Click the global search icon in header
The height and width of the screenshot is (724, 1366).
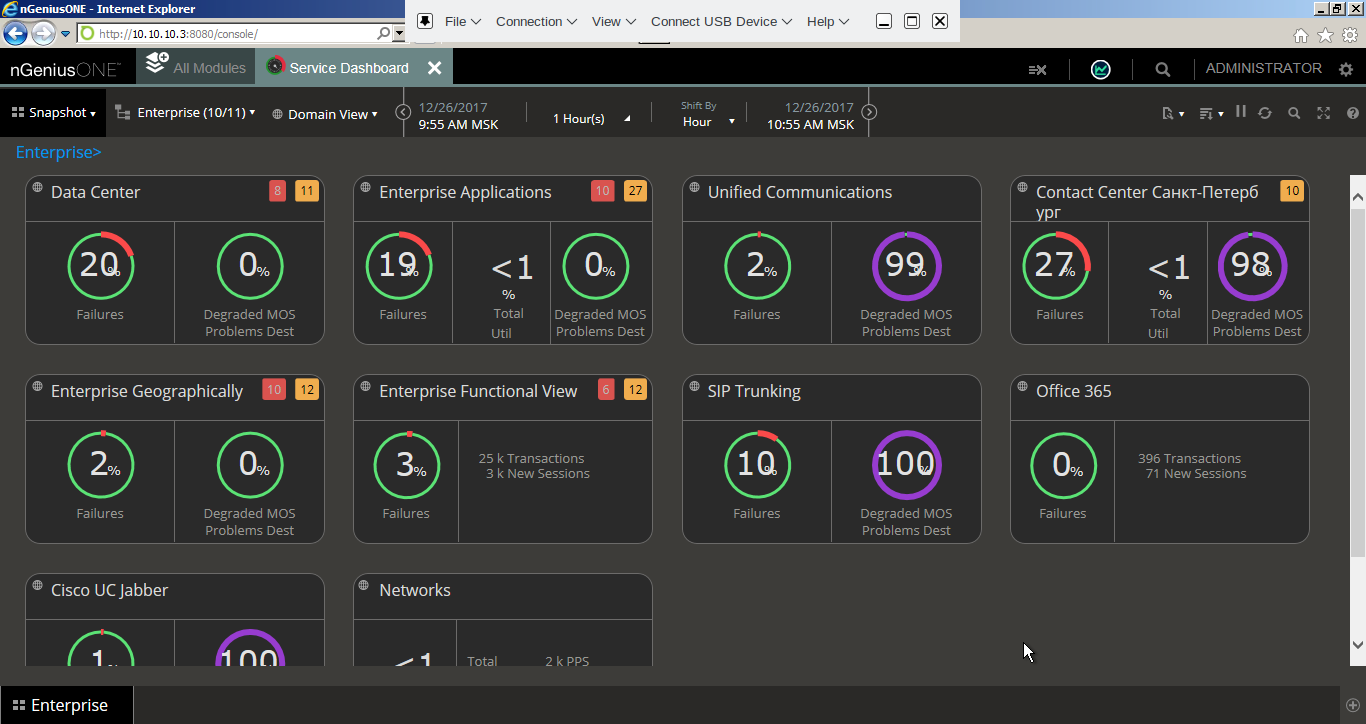[1162, 70]
